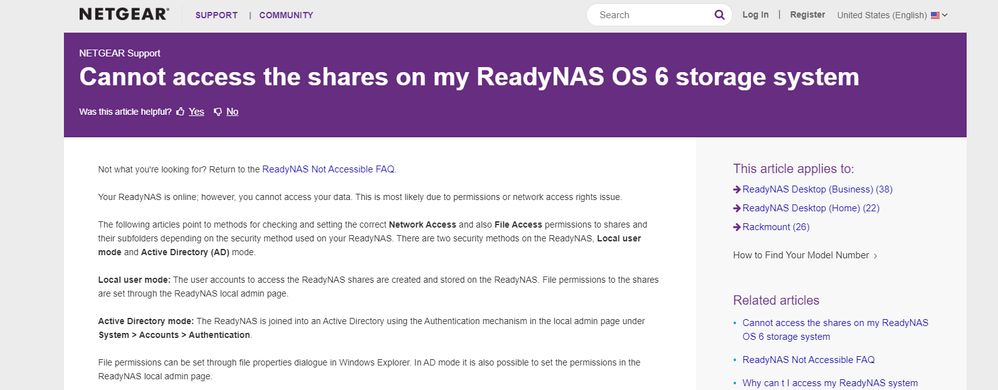Open Why can't I access my ReadyNAS article
Viewport: 998px width, 390px height.
[x=830, y=383]
